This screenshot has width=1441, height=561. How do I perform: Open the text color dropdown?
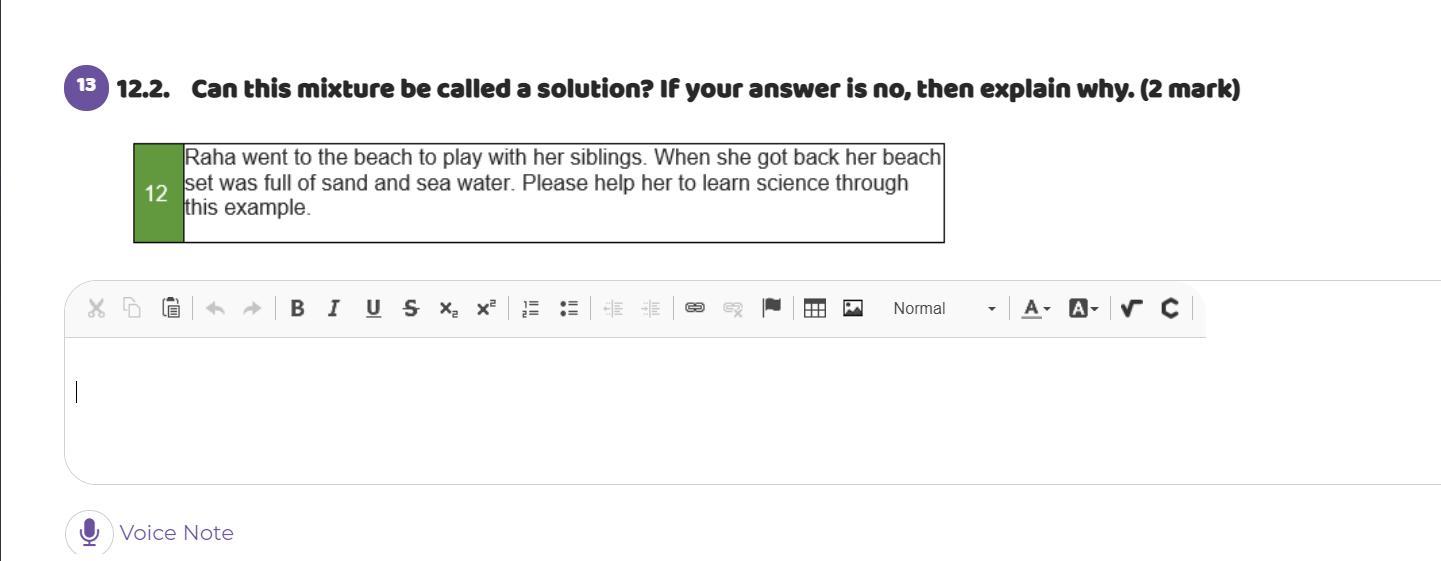click(x=1035, y=308)
